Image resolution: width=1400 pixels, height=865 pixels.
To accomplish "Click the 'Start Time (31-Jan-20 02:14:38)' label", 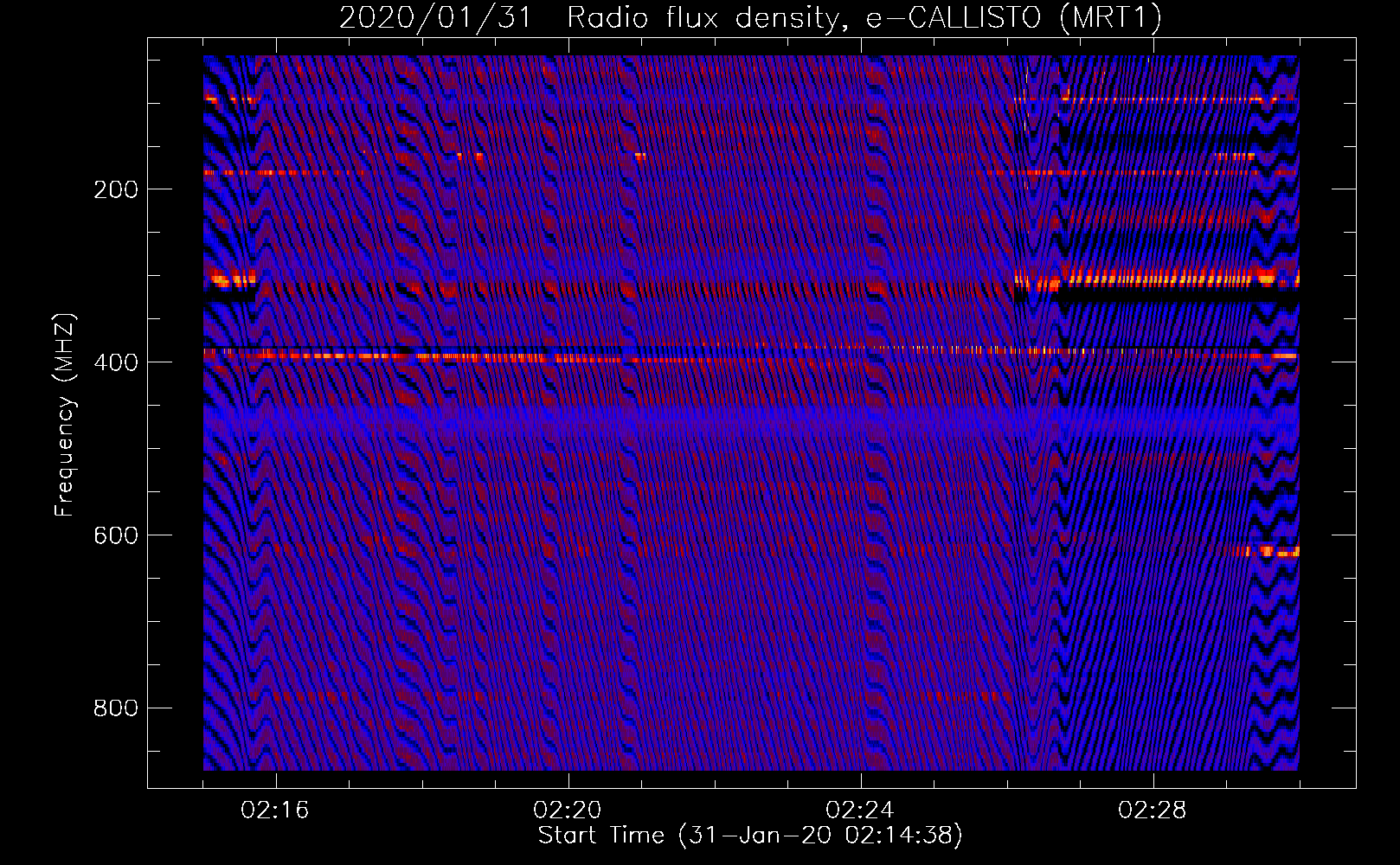I will [x=750, y=836].
